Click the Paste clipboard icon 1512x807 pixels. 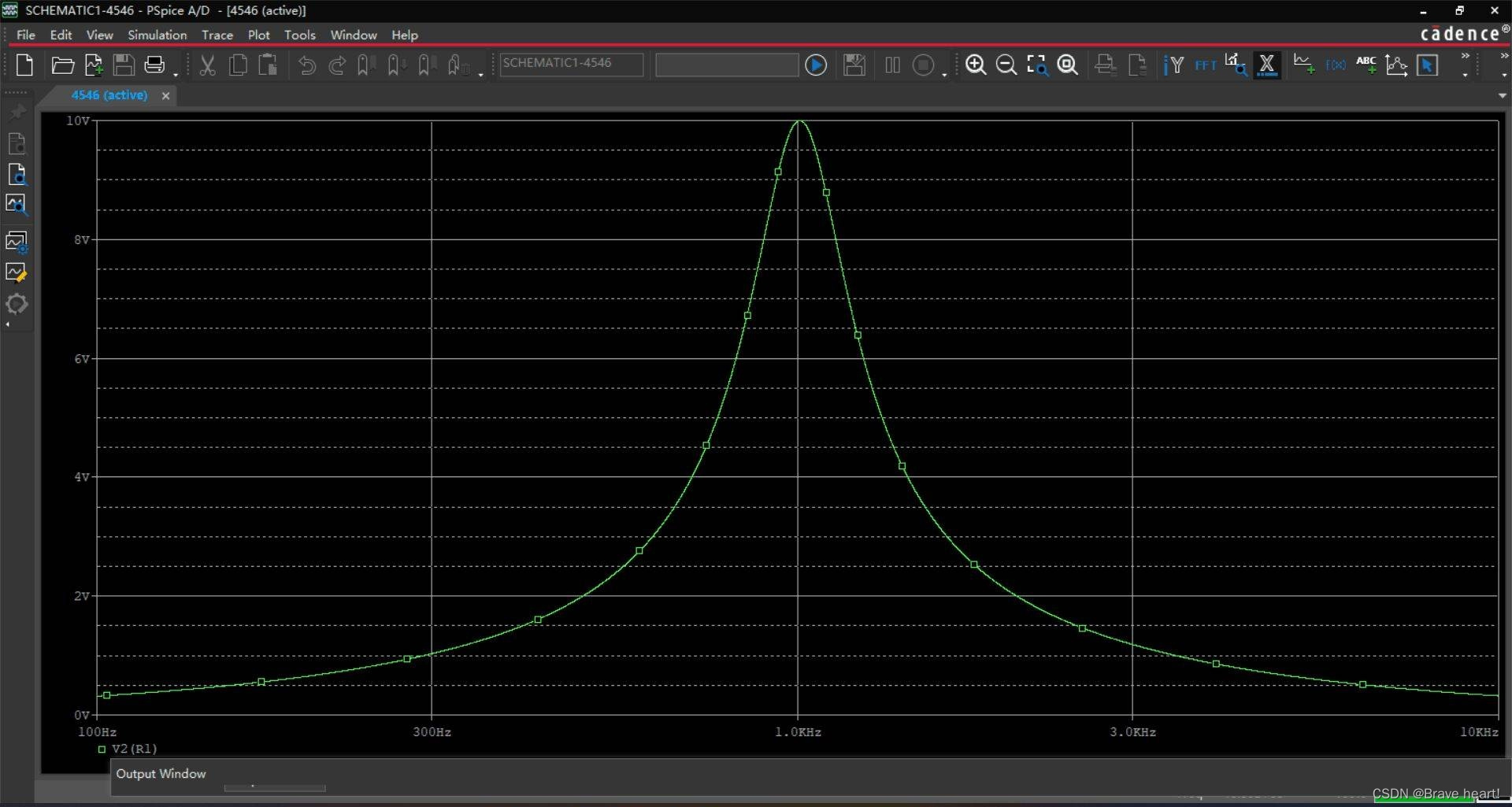pyautogui.click(x=268, y=65)
